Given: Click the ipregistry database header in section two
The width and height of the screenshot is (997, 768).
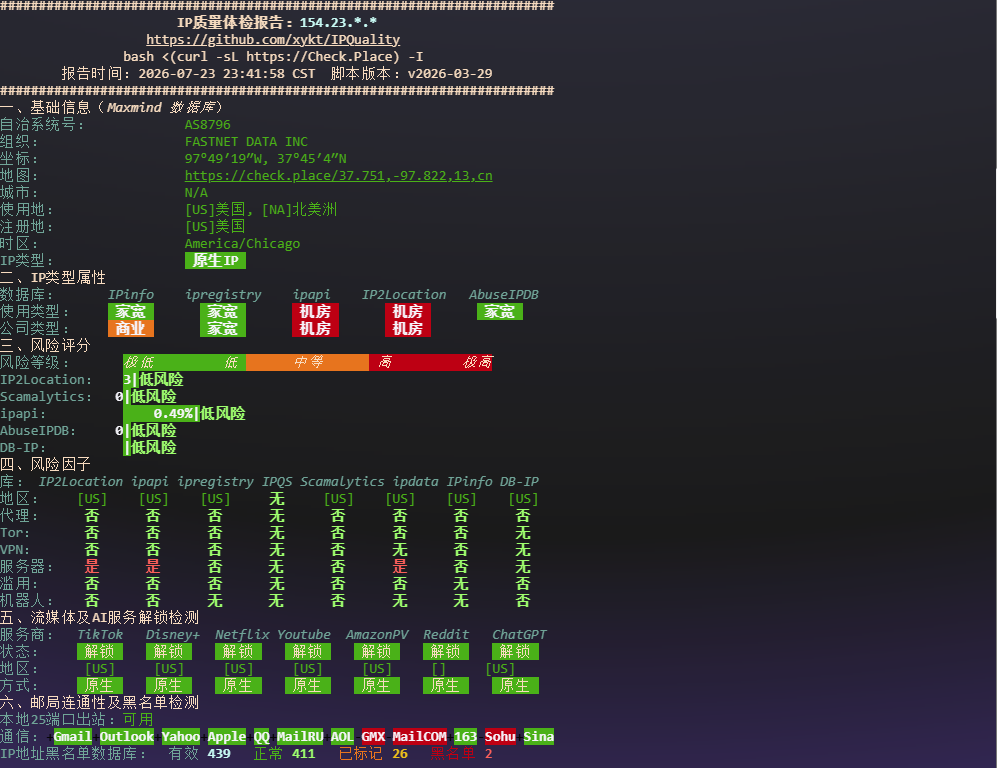Looking at the screenshot, I should tap(223, 295).
